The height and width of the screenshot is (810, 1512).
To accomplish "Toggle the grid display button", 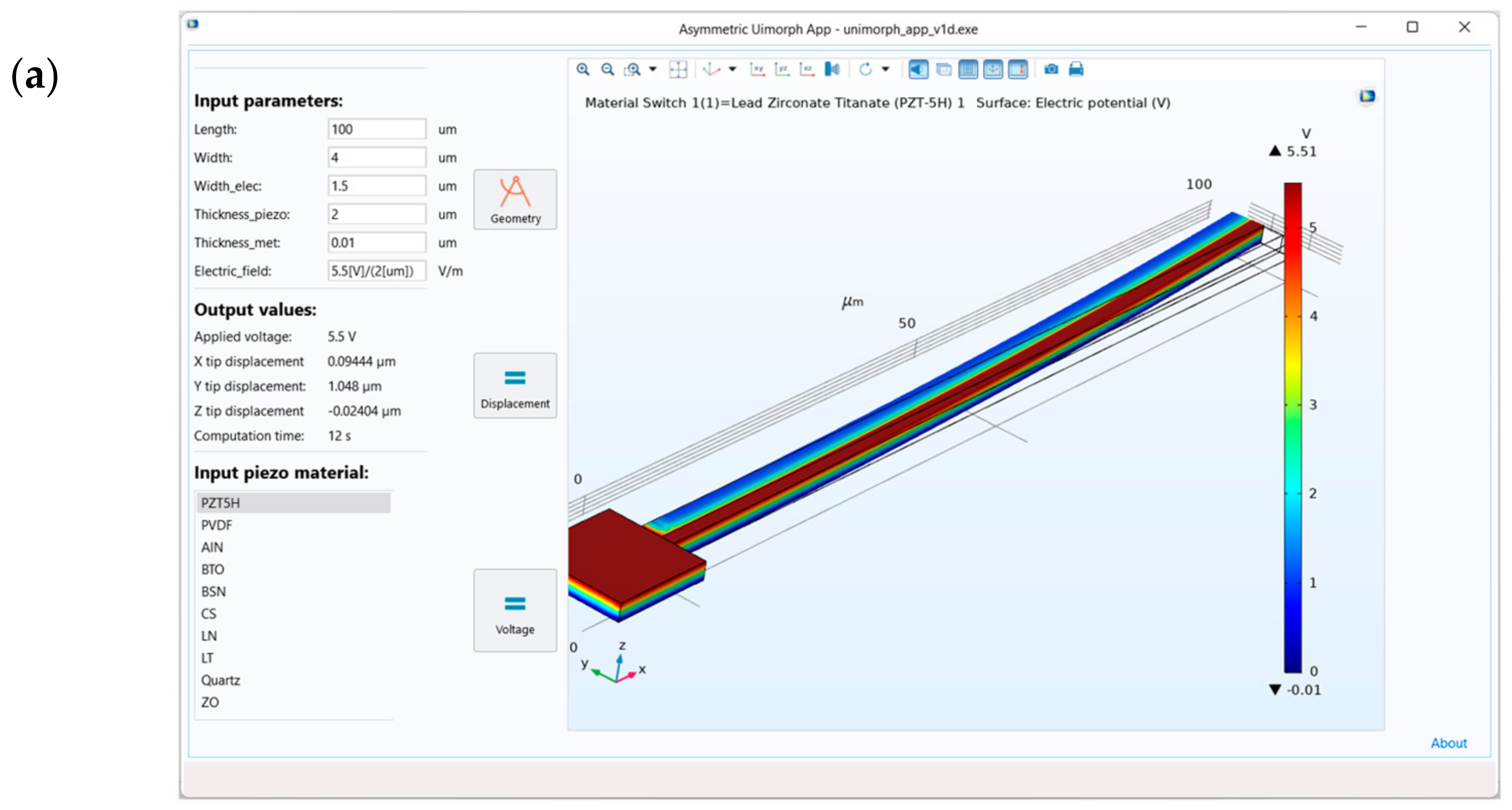I will click(x=968, y=69).
